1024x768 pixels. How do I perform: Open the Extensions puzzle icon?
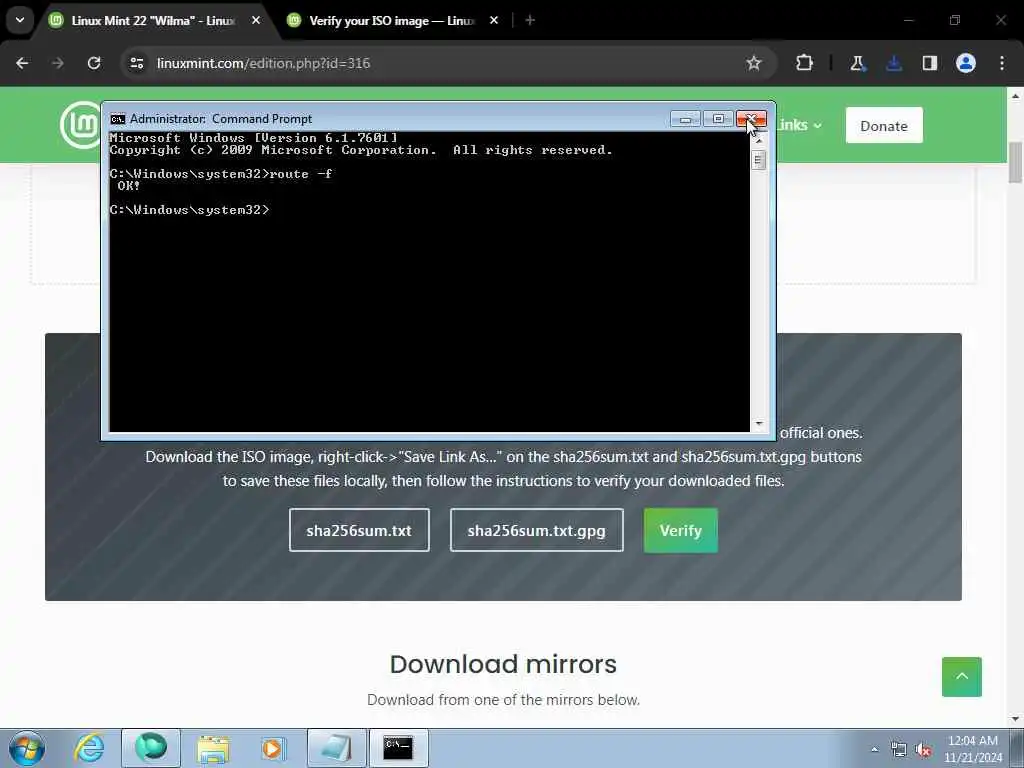805,63
